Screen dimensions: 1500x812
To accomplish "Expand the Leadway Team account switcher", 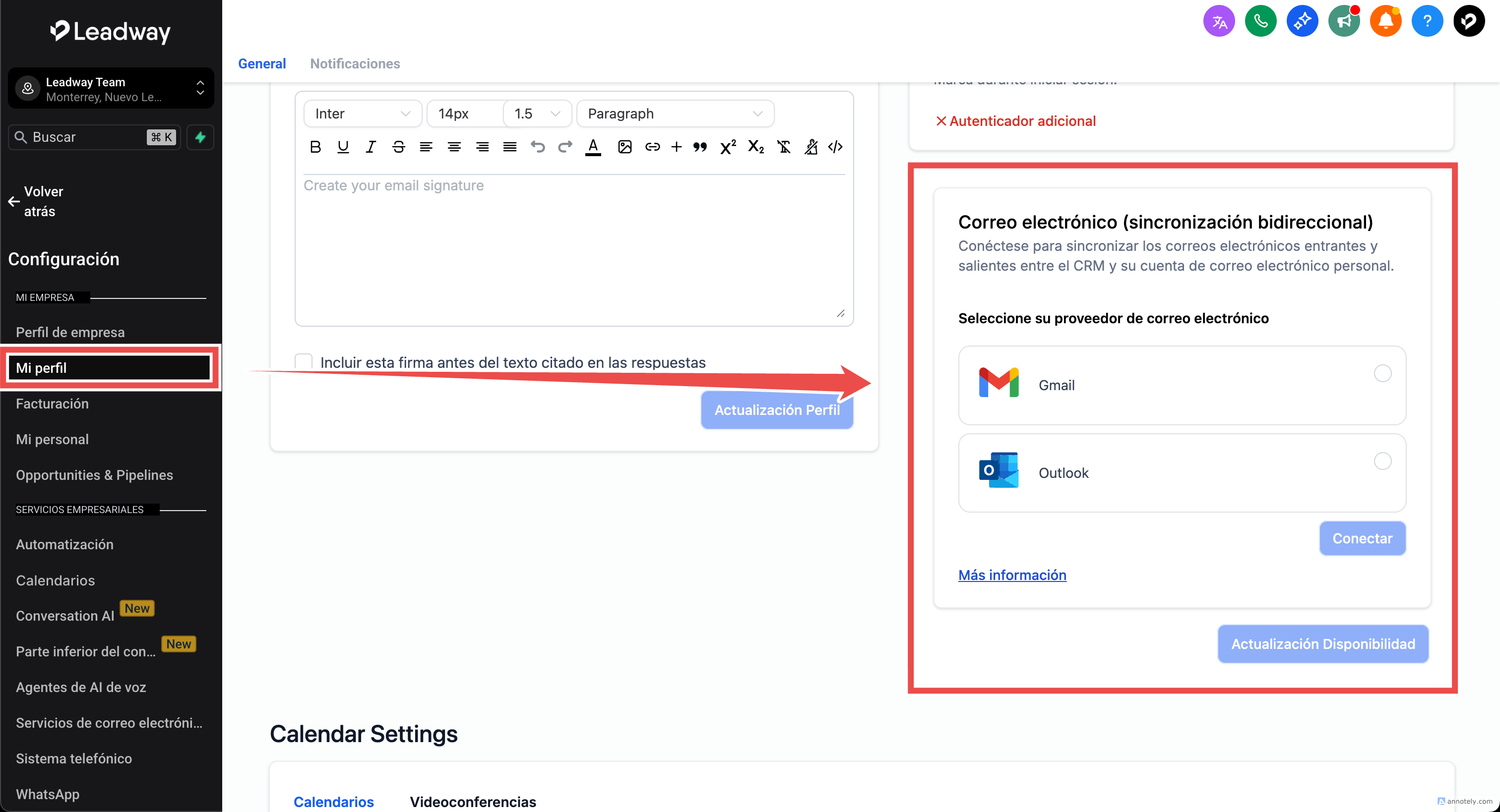I will (x=111, y=88).
